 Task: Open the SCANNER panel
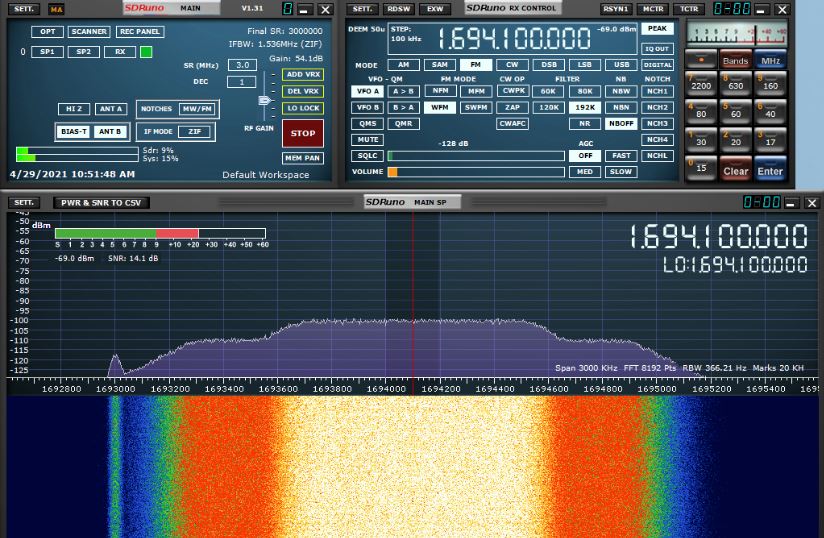89,32
